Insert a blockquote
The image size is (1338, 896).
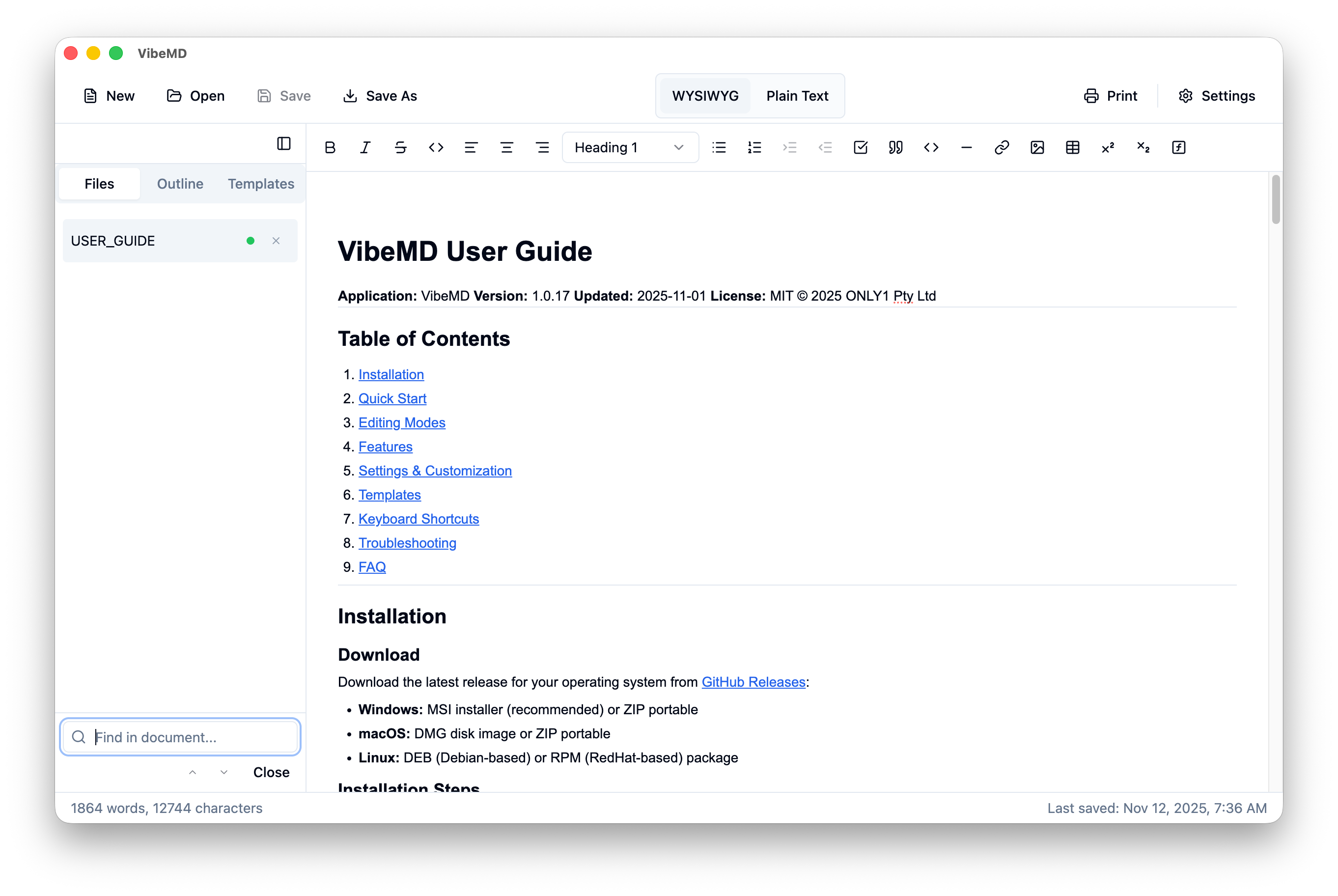(895, 147)
